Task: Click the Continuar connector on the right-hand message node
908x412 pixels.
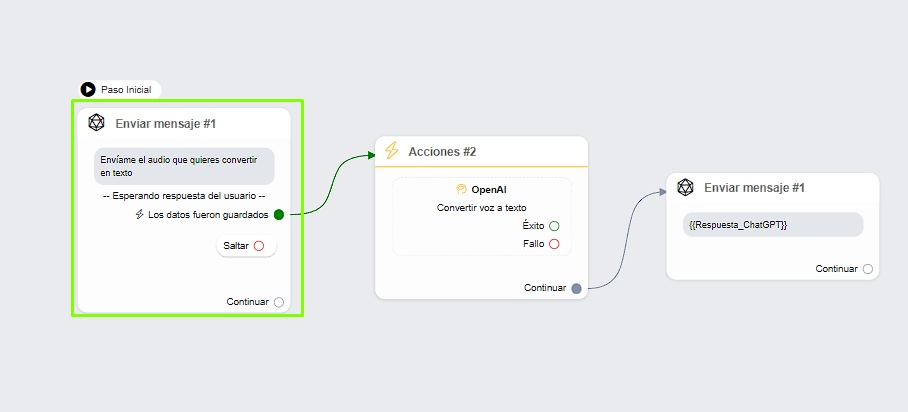Action: (x=868, y=269)
